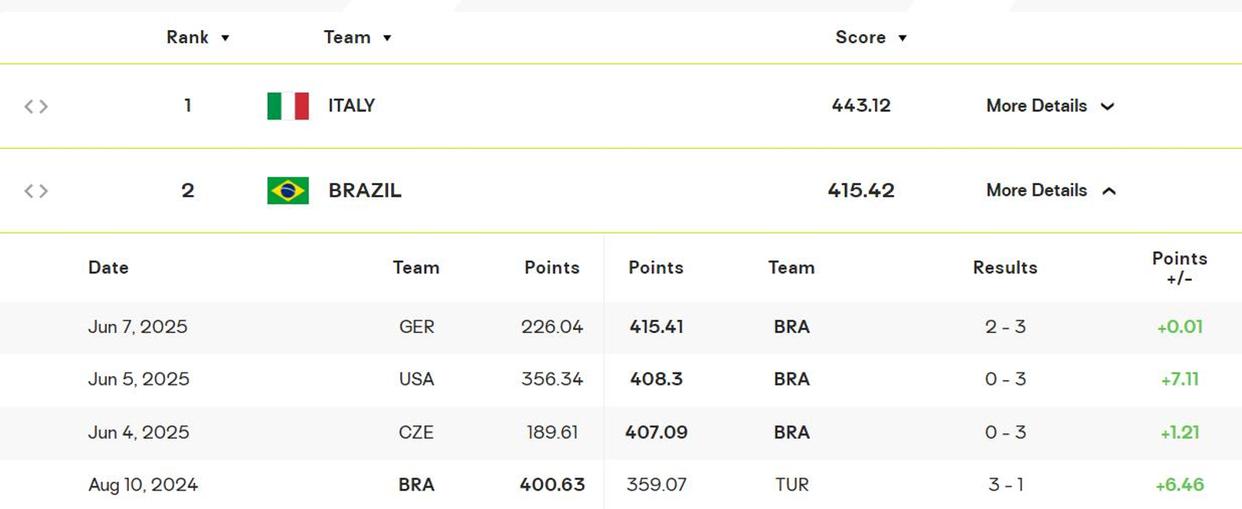Sort by Team column arrow
This screenshot has height=509, width=1242.
click(x=387, y=38)
